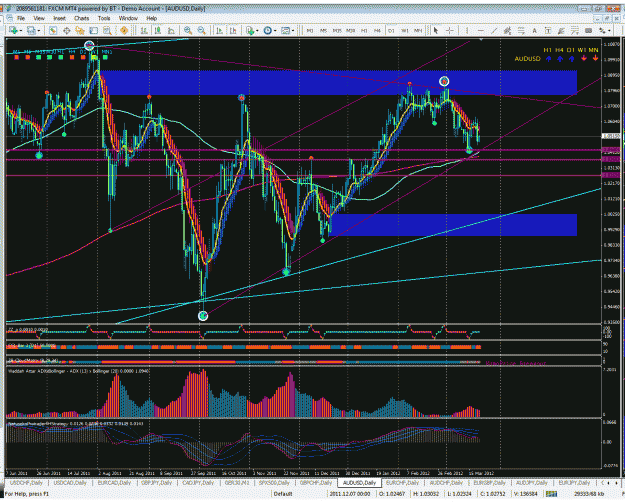Click the AUDUSD label in chart corner
The image size is (625, 502).
pos(527,59)
